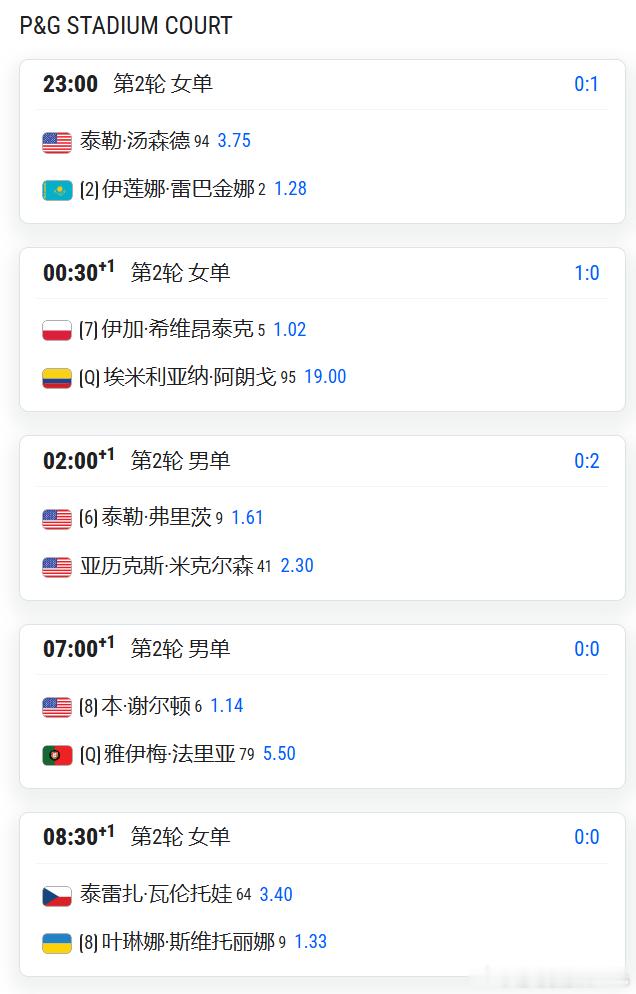Image resolution: width=636 pixels, height=994 pixels.
Task: Open player 亚历克斯·米克尔森
Action: pos(167,565)
